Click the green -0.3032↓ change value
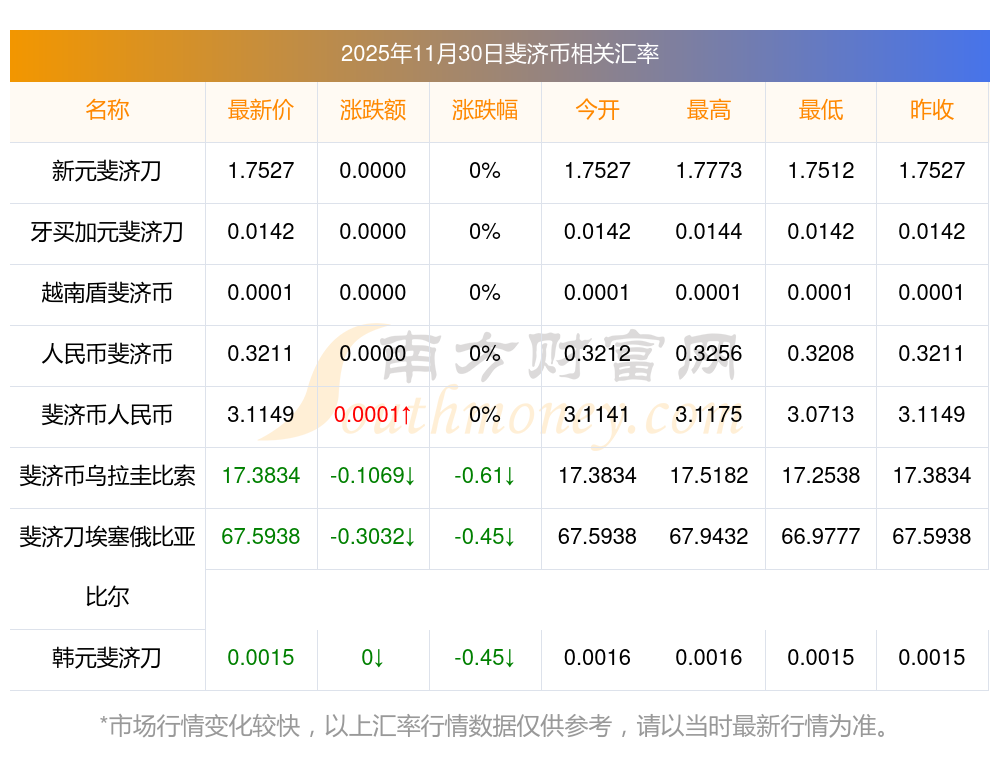This screenshot has width=1000, height=757. (x=373, y=536)
